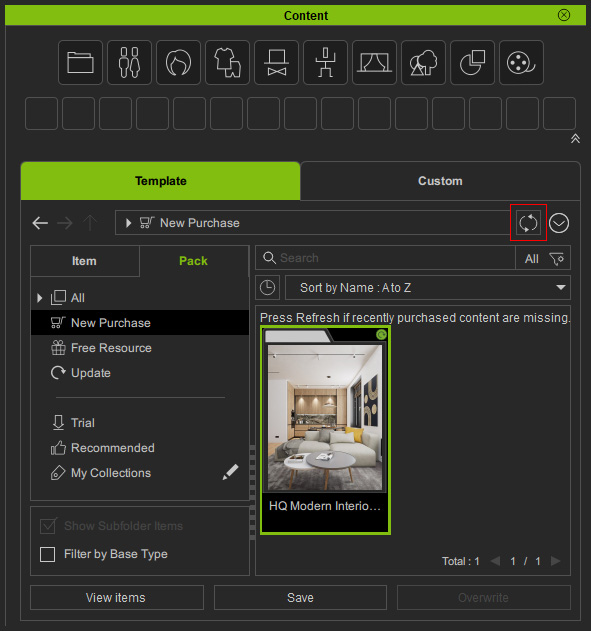Select the Accessory hat-and-bowtie icon

[276, 62]
